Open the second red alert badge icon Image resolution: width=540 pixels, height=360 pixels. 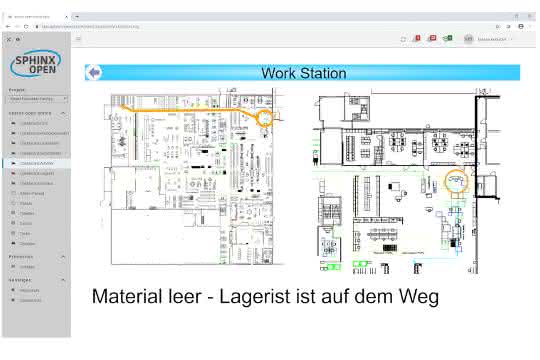point(432,38)
